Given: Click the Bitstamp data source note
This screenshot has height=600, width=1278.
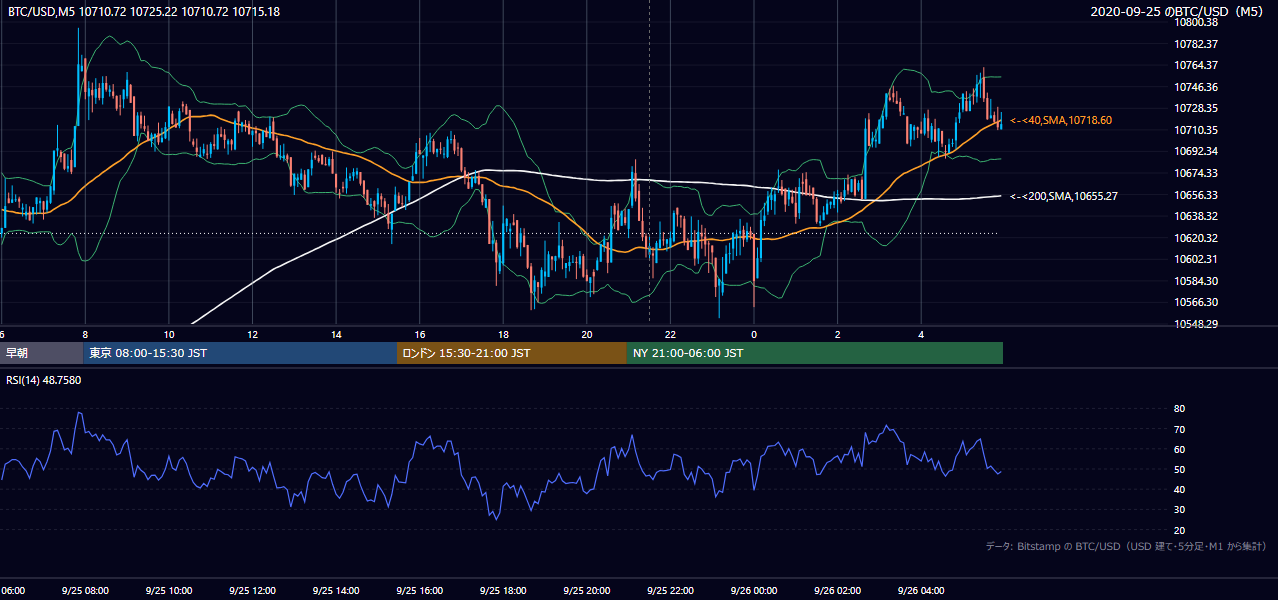Looking at the screenshot, I should [x=1126, y=546].
